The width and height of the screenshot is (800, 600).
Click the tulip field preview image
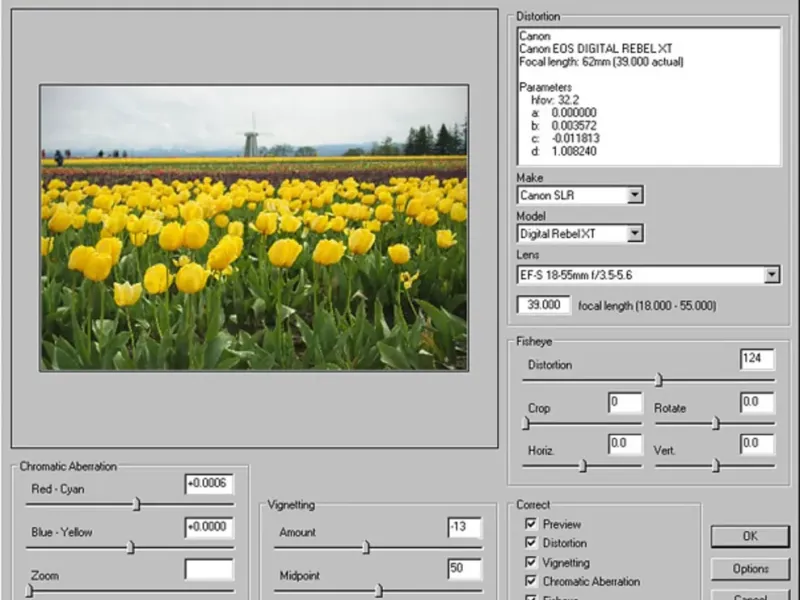[x=254, y=228]
